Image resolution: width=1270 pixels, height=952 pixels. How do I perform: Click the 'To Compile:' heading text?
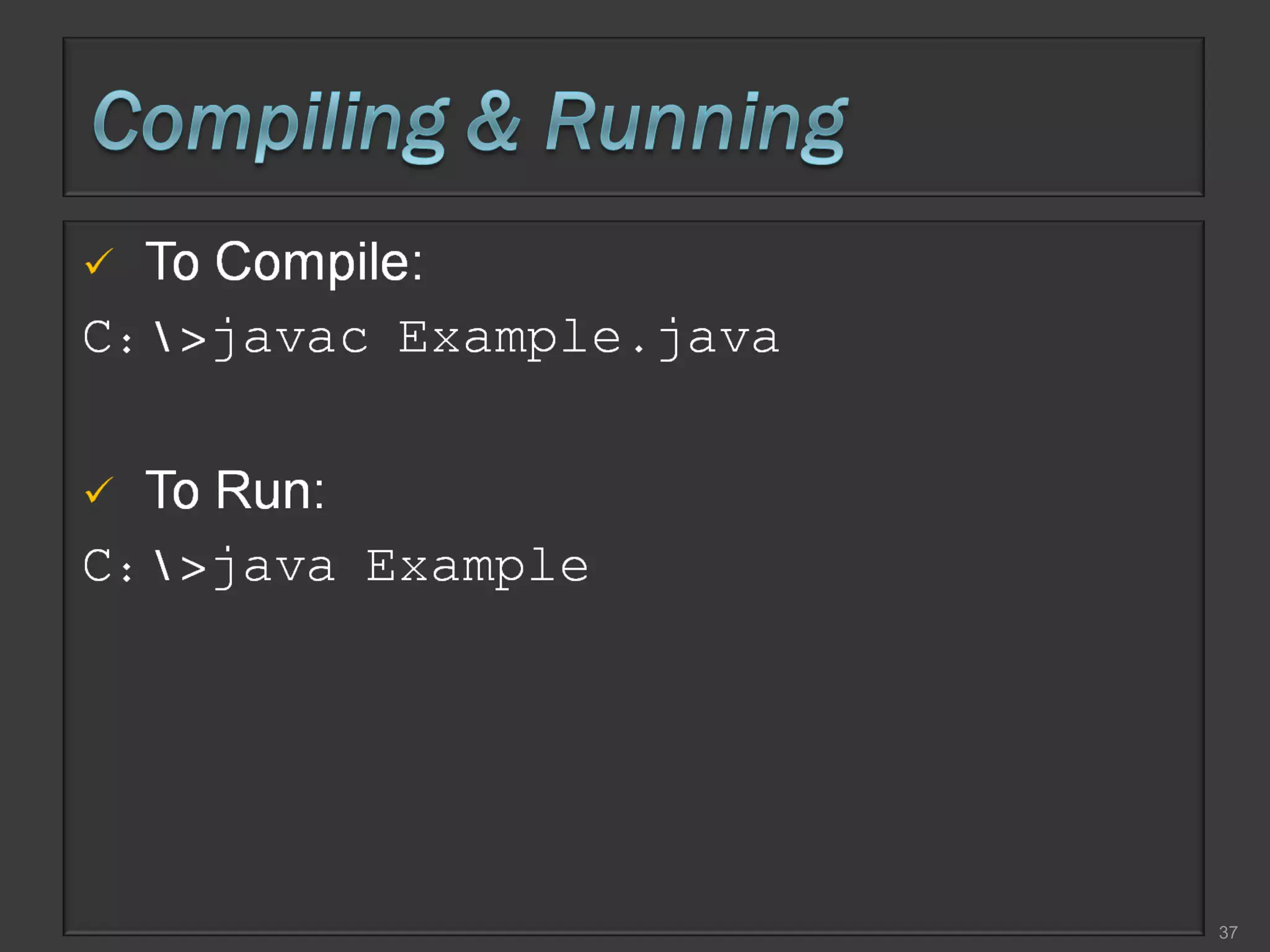(x=284, y=263)
